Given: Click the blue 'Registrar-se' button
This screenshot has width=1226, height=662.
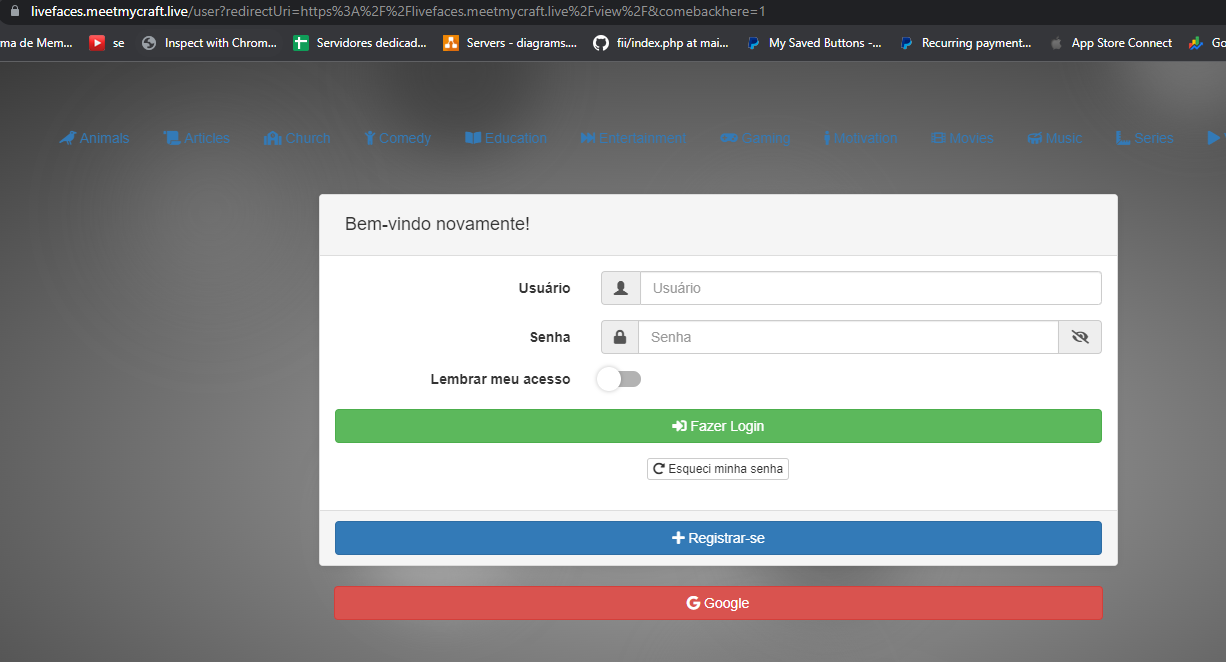Looking at the screenshot, I should click(x=718, y=538).
